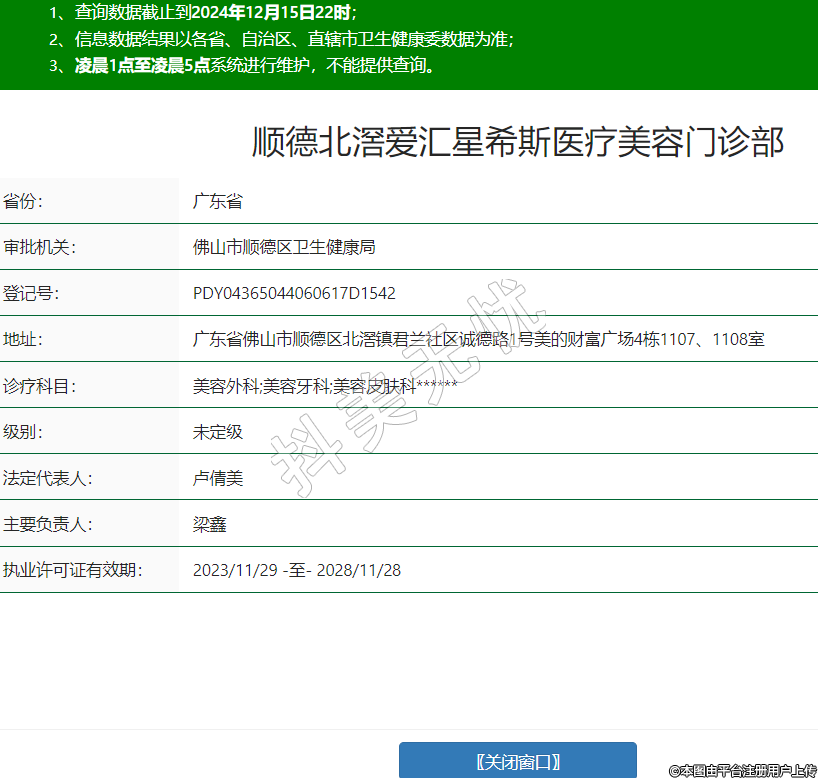Screen dimensions: 818x778
Task: Select the 级别 field label
Action: pyautogui.click(x=24, y=432)
